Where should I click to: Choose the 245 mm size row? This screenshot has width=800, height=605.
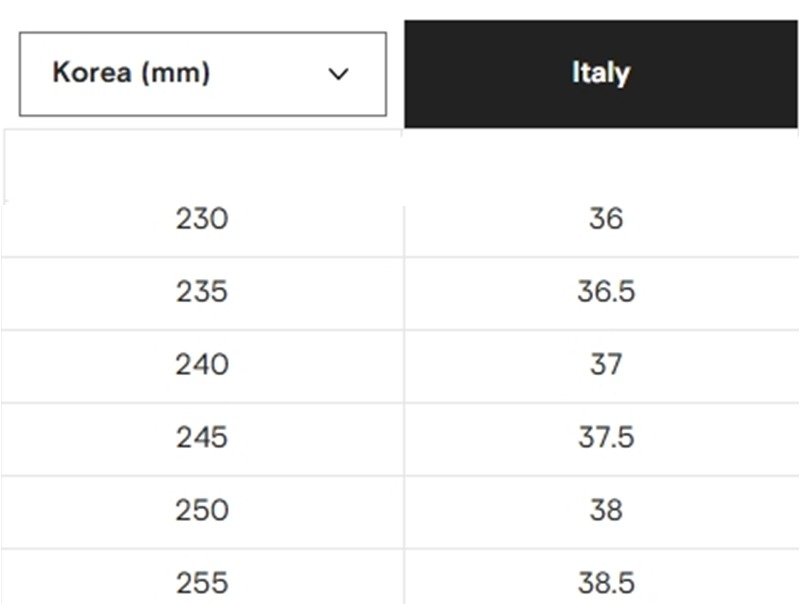point(202,438)
